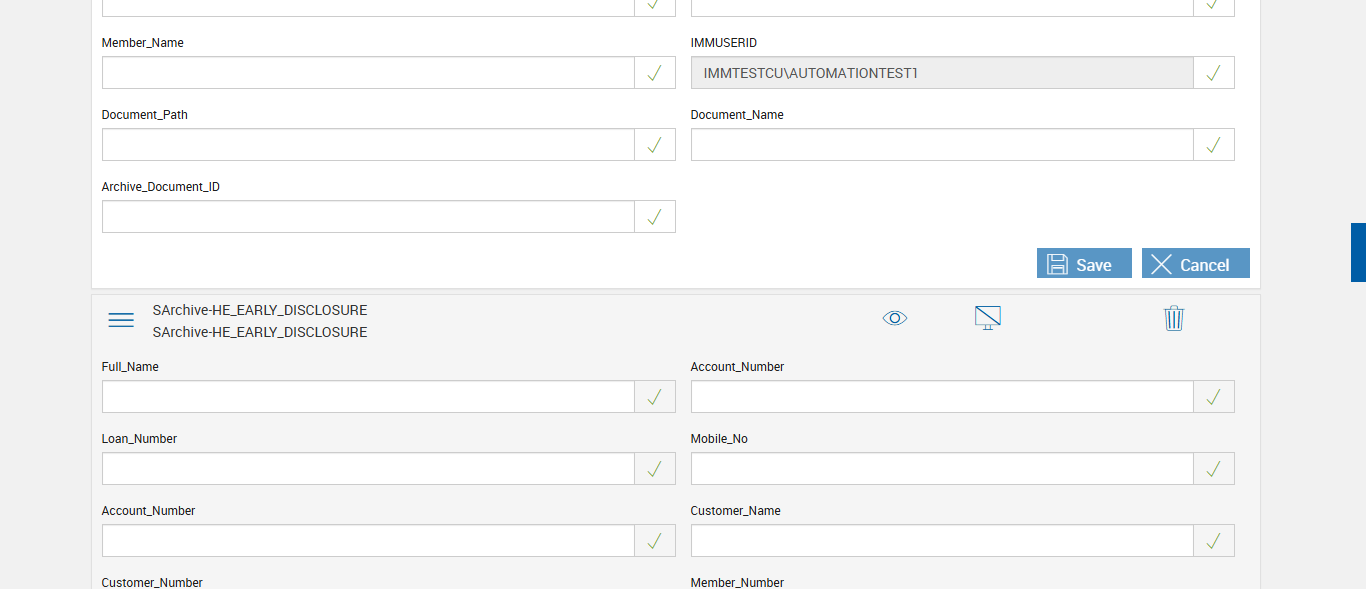The height and width of the screenshot is (589, 1366).
Task: Click checkmark beside Document_Name field
Action: click(1214, 145)
